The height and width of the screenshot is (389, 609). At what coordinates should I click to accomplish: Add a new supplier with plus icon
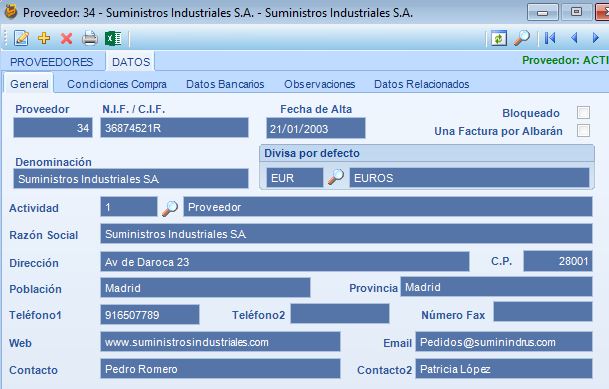point(44,38)
